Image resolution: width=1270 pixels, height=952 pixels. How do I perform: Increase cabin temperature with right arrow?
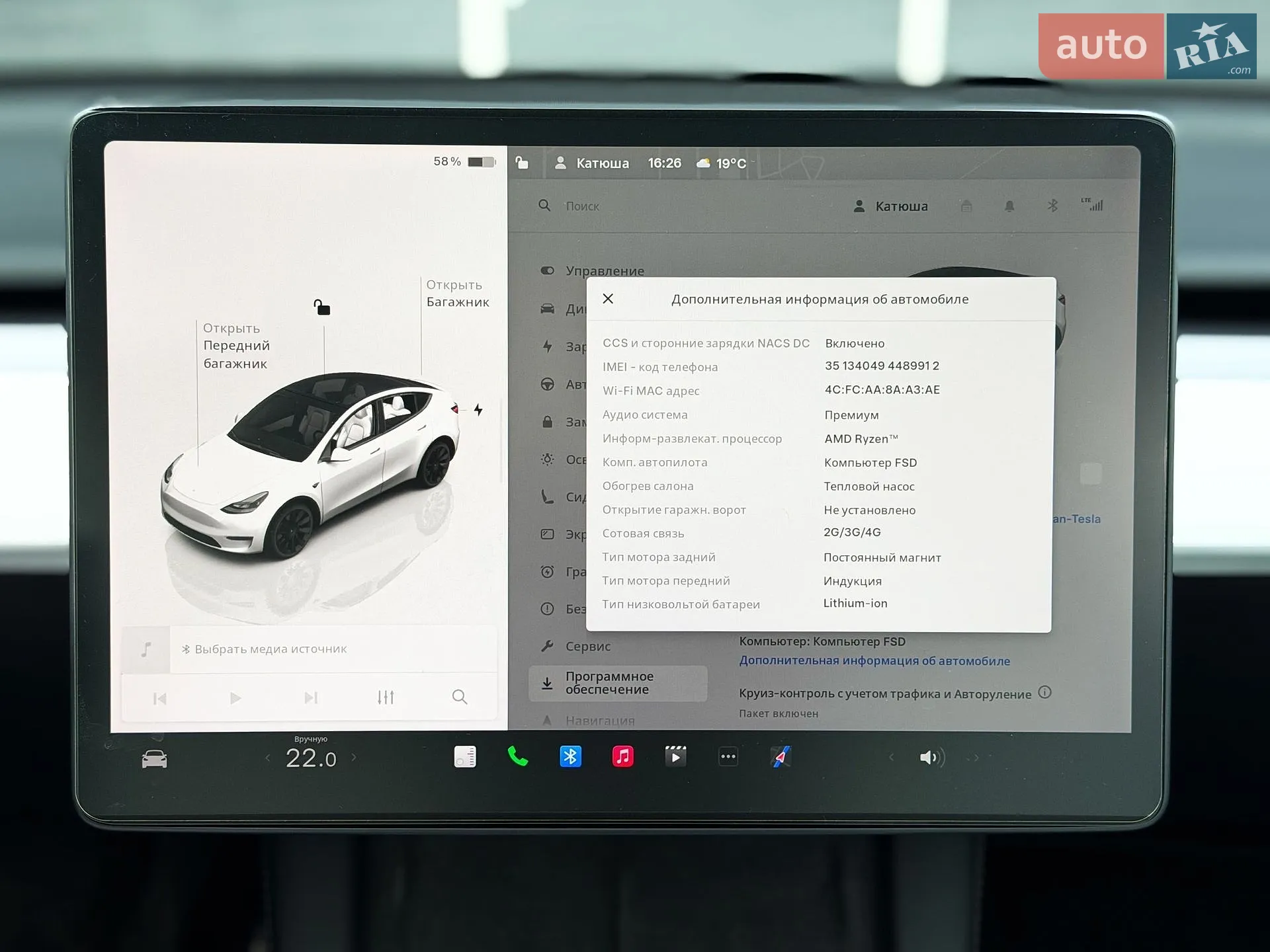point(354,758)
